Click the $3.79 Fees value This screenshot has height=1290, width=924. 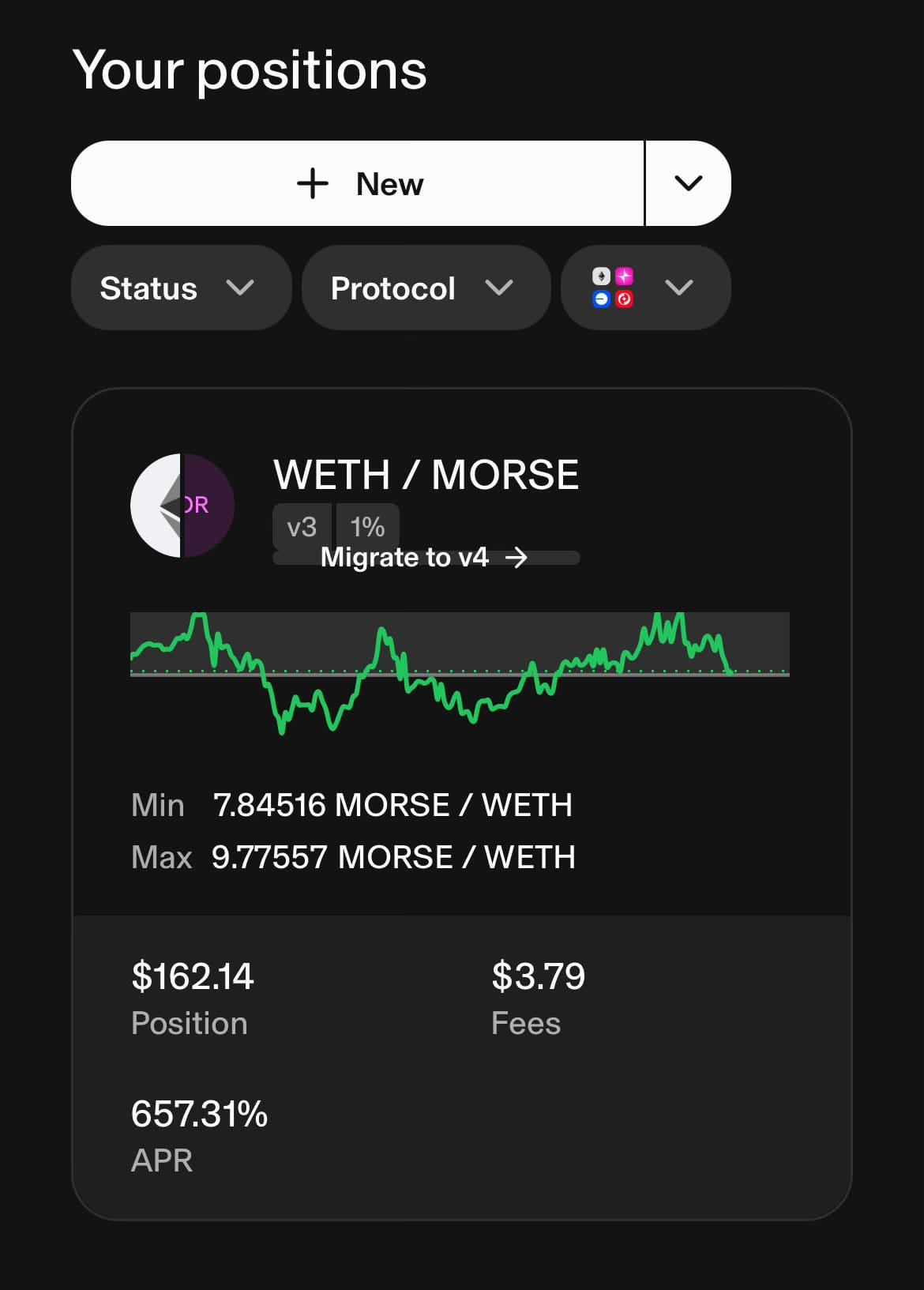pyautogui.click(x=539, y=976)
